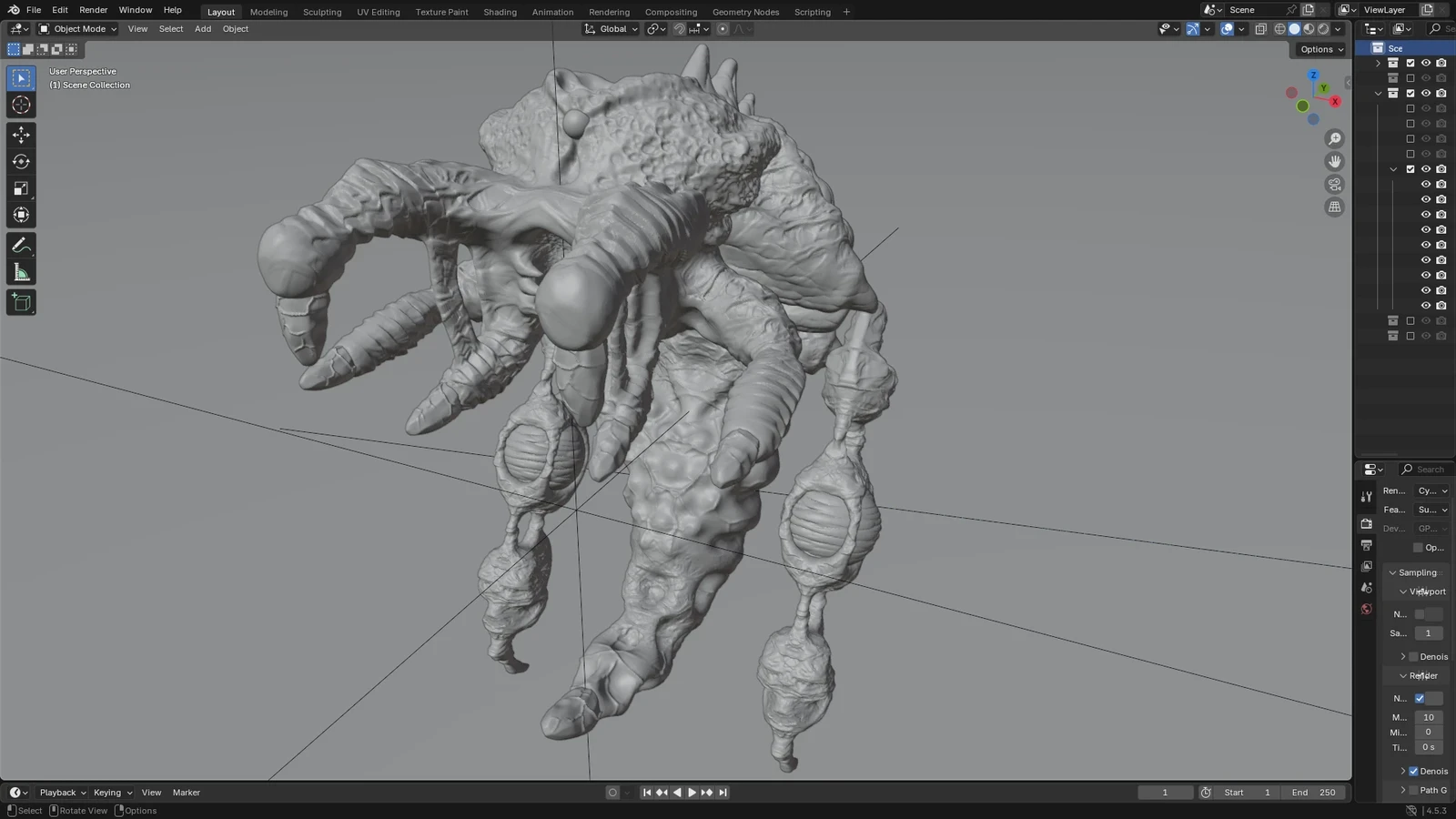Open the Add Cube tool
This screenshot has width=1456, height=819.
point(21,302)
